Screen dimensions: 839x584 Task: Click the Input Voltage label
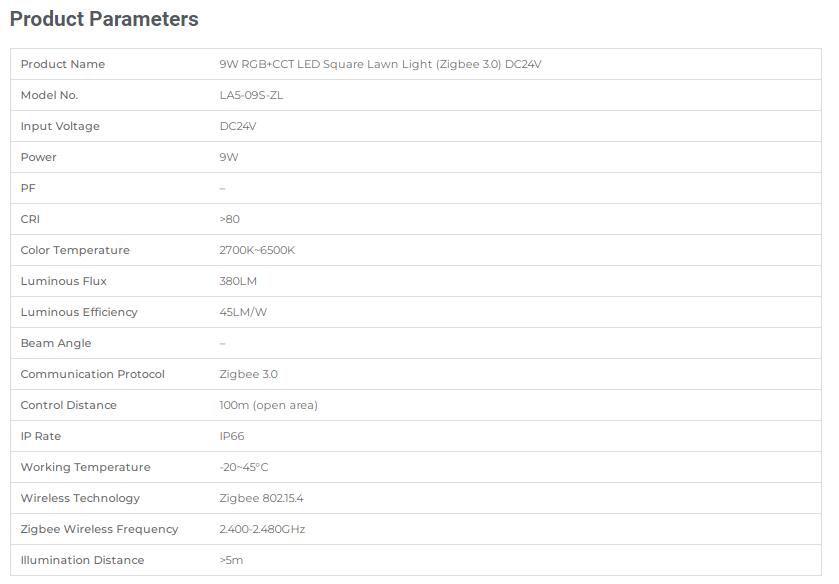click(x=60, y=126)
